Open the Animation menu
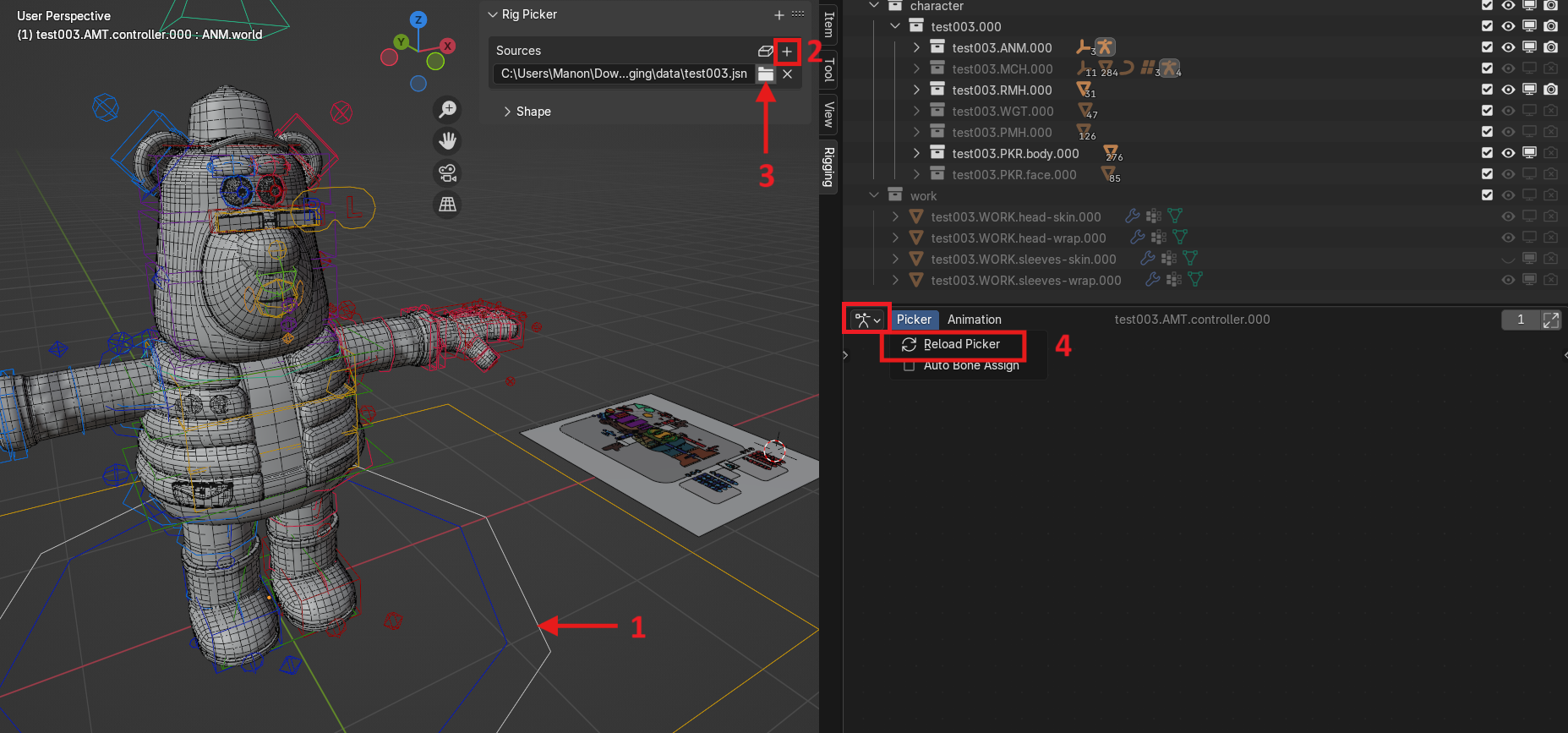The width and height of the screenshot is (1568, 733). coord(974,320)
